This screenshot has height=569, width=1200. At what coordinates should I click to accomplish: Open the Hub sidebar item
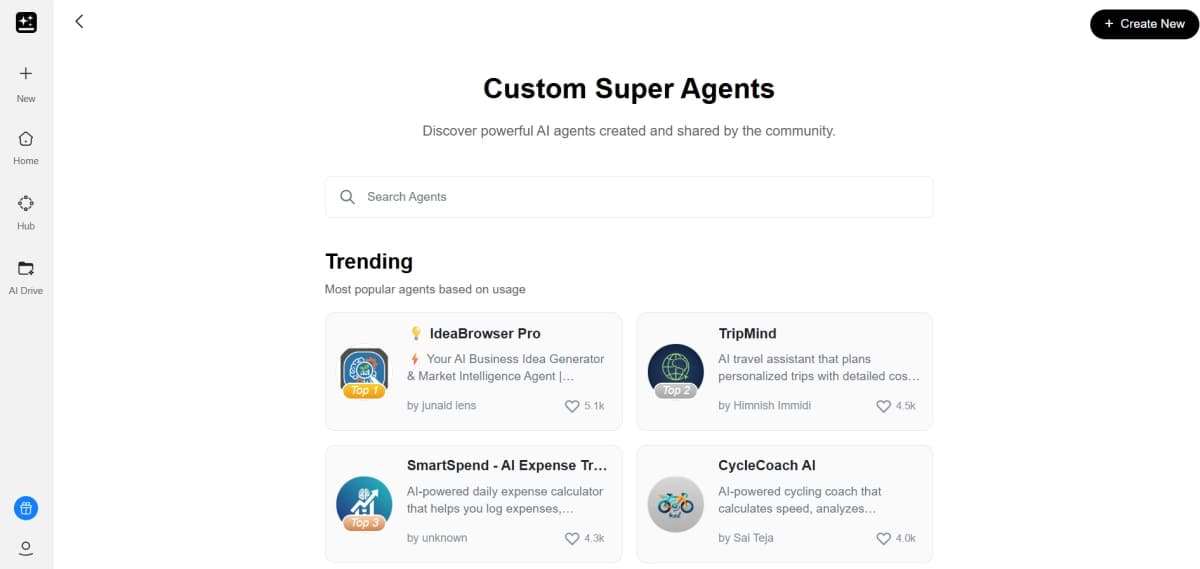click(26, 211)
